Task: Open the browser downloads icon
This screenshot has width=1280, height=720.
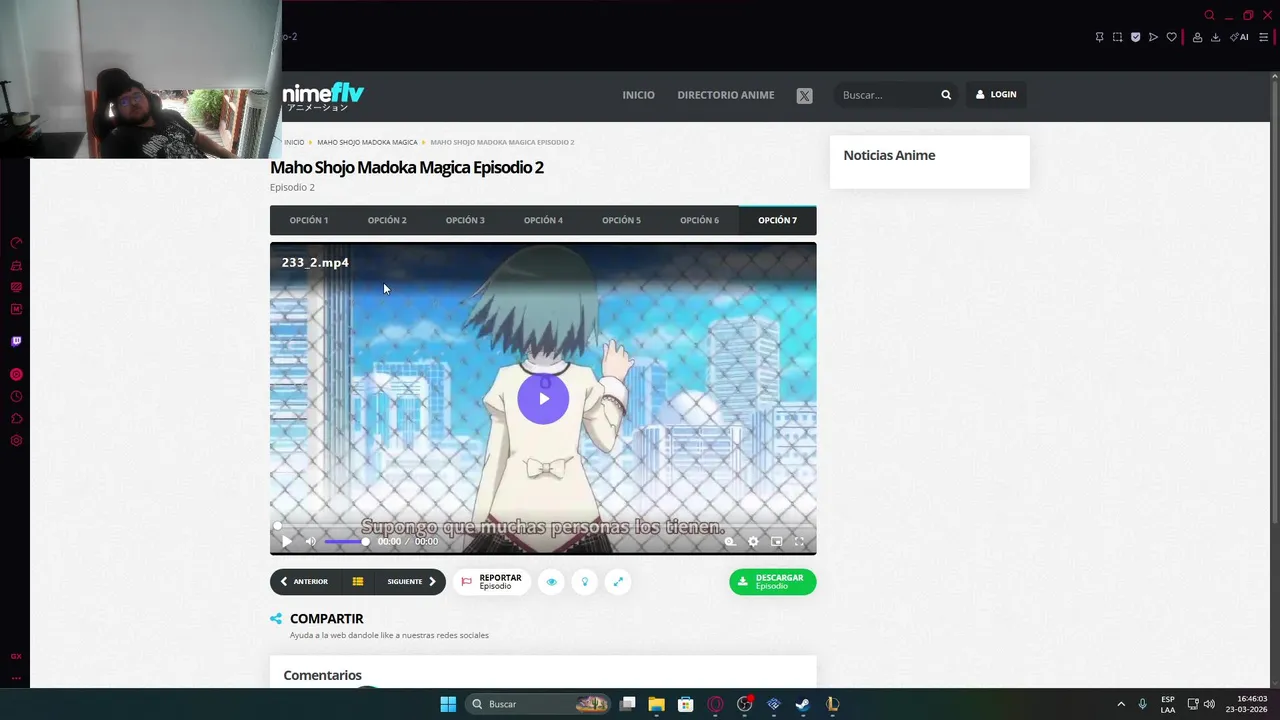Action: coord(1215,37)
